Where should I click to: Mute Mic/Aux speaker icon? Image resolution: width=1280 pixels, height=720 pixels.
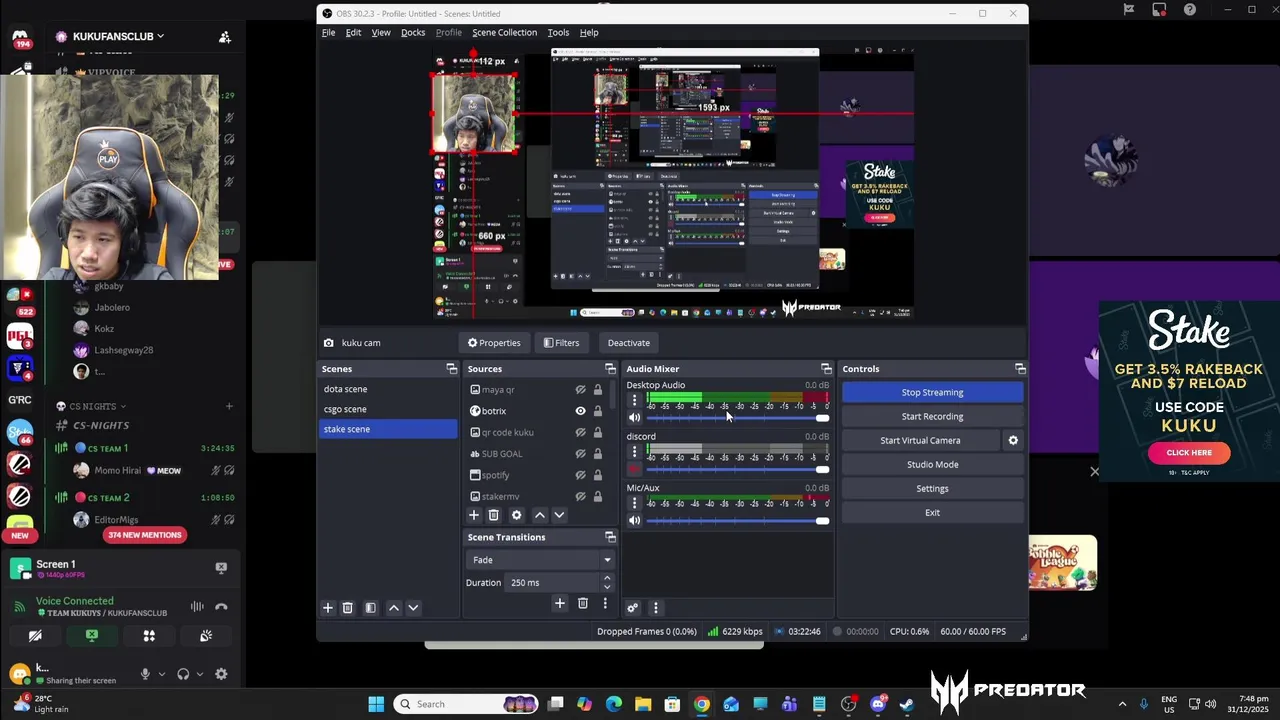[x=634, y=521]
